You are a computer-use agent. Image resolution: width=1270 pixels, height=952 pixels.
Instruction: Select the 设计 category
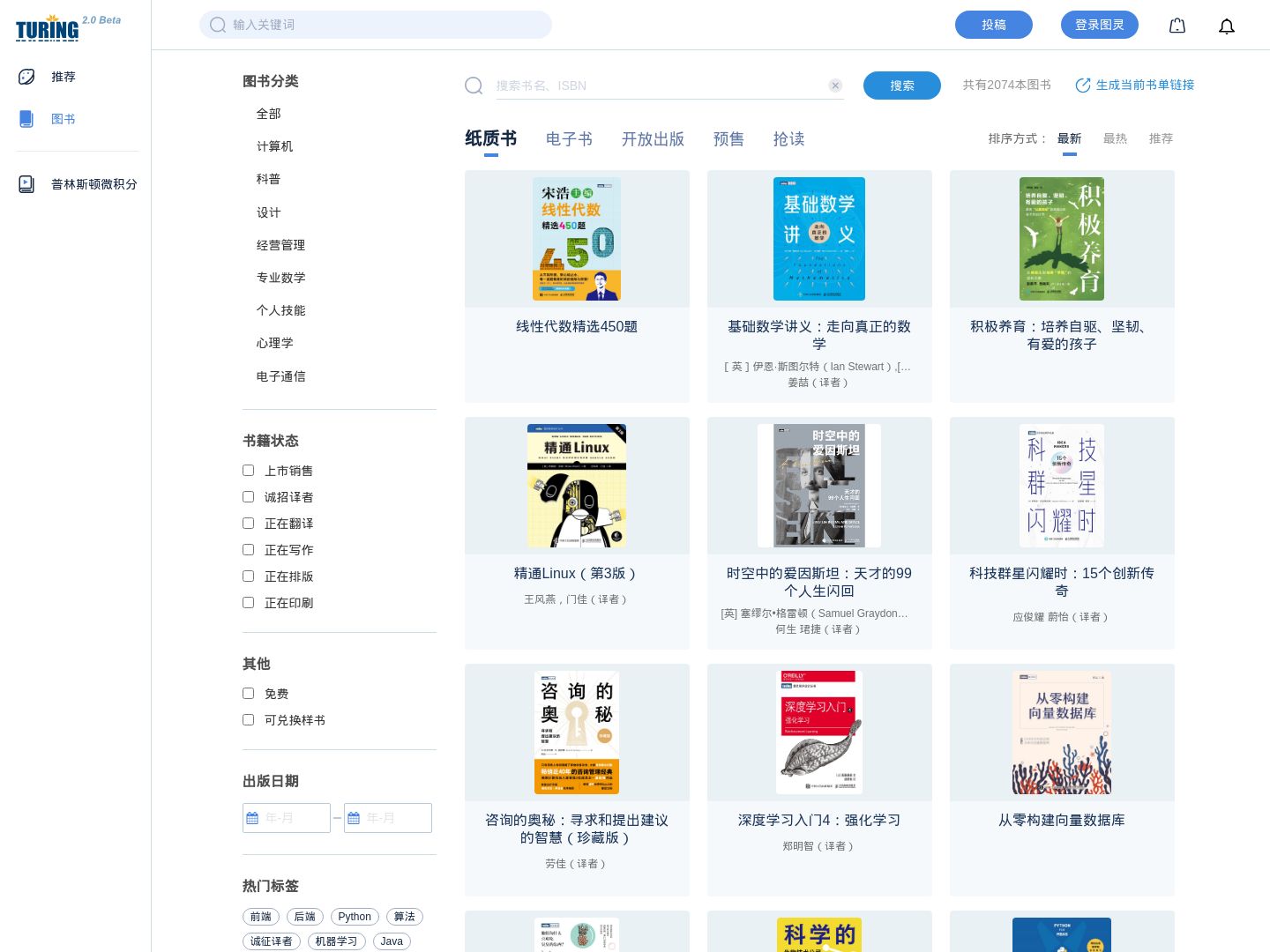[269, 212]
